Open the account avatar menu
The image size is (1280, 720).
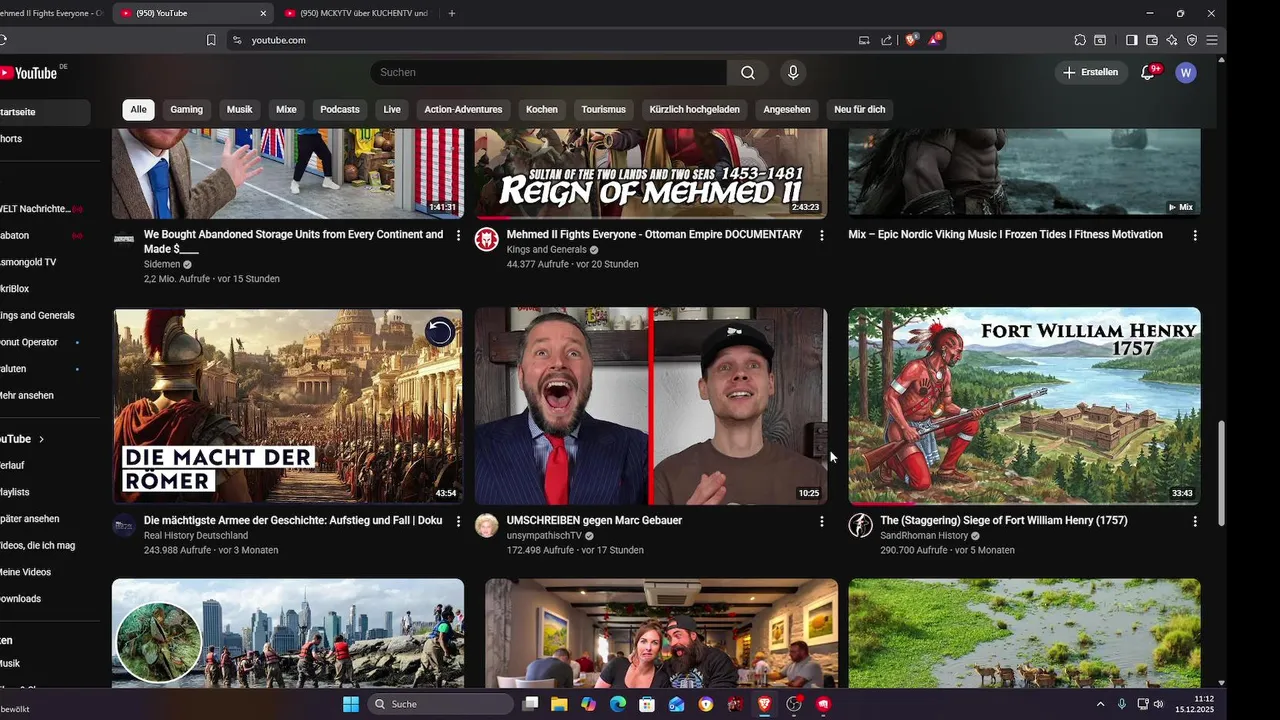tap(1186, 72)
